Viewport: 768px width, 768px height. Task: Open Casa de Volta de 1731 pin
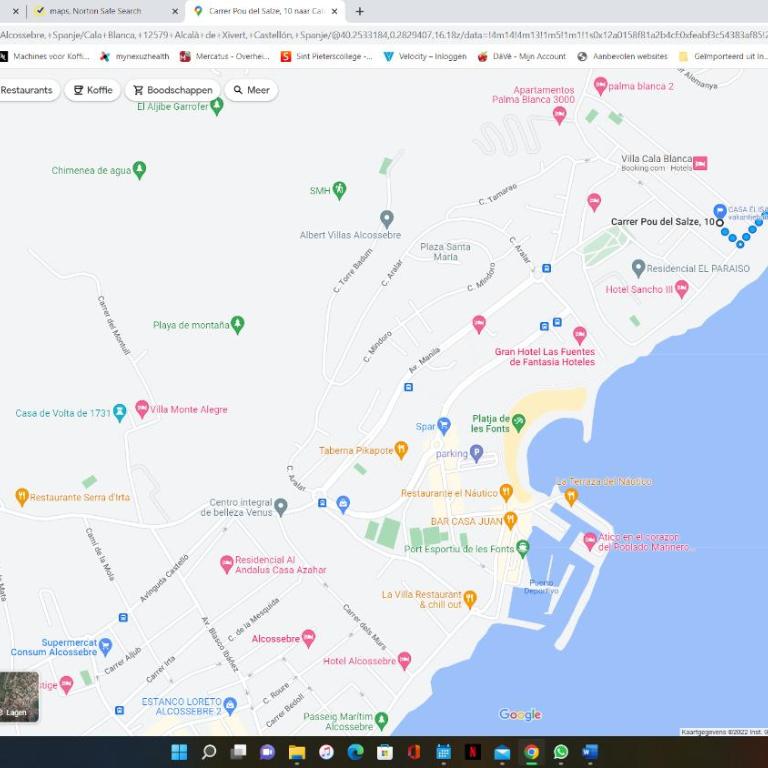coord(120,413)
